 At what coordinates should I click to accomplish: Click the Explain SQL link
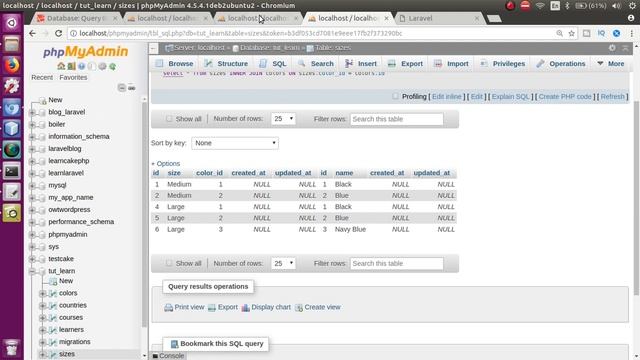click(x=510, y=97)
